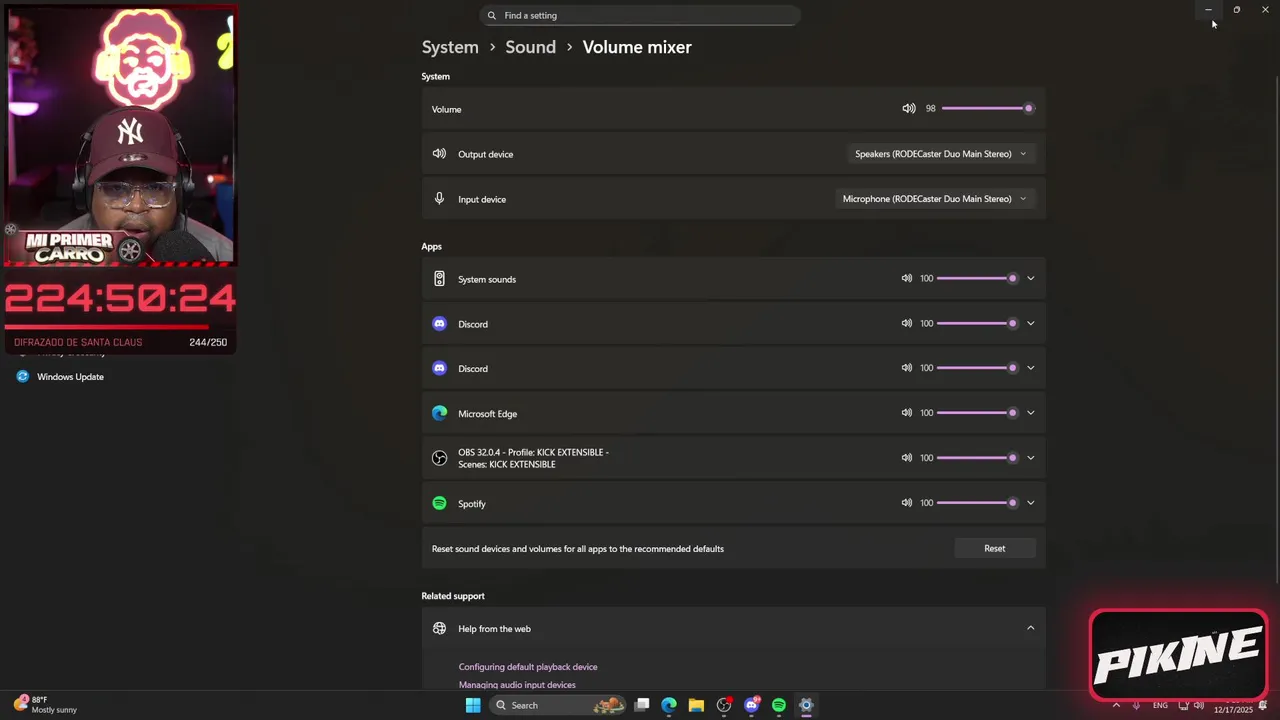Expand the System sounds row

(x=1030, y=278)
